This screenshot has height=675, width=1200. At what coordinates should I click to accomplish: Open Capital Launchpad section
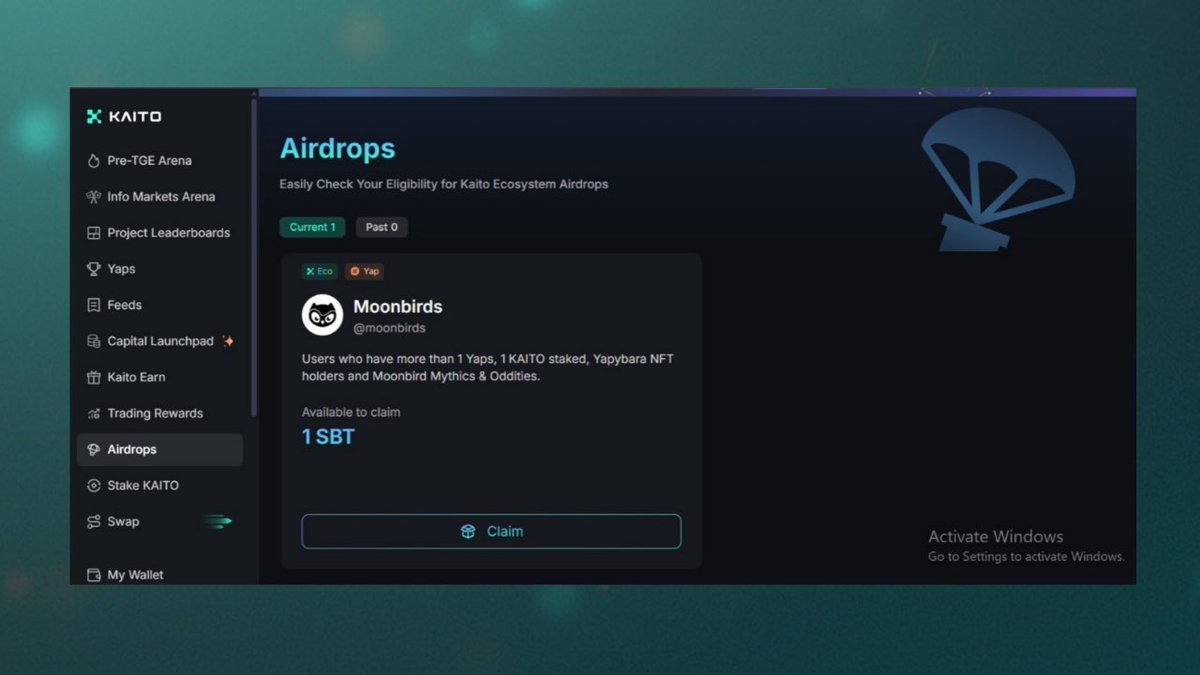coord(160,341)
